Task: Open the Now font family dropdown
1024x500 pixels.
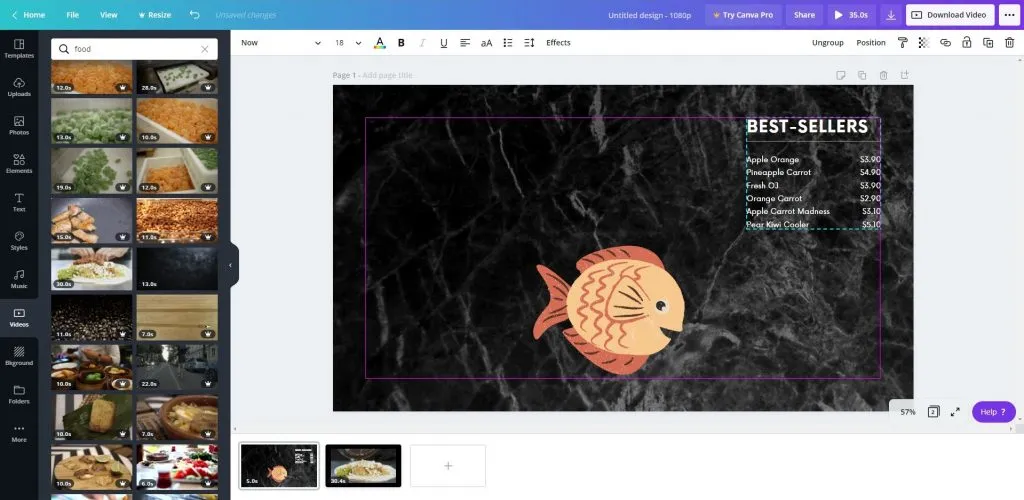Action: pos(281,42)
